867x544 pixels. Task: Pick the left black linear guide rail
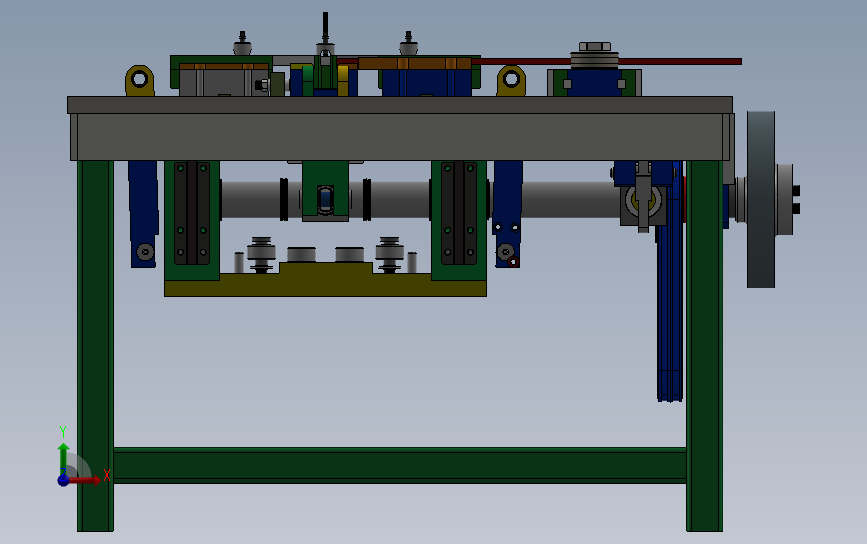pos(192,213)
